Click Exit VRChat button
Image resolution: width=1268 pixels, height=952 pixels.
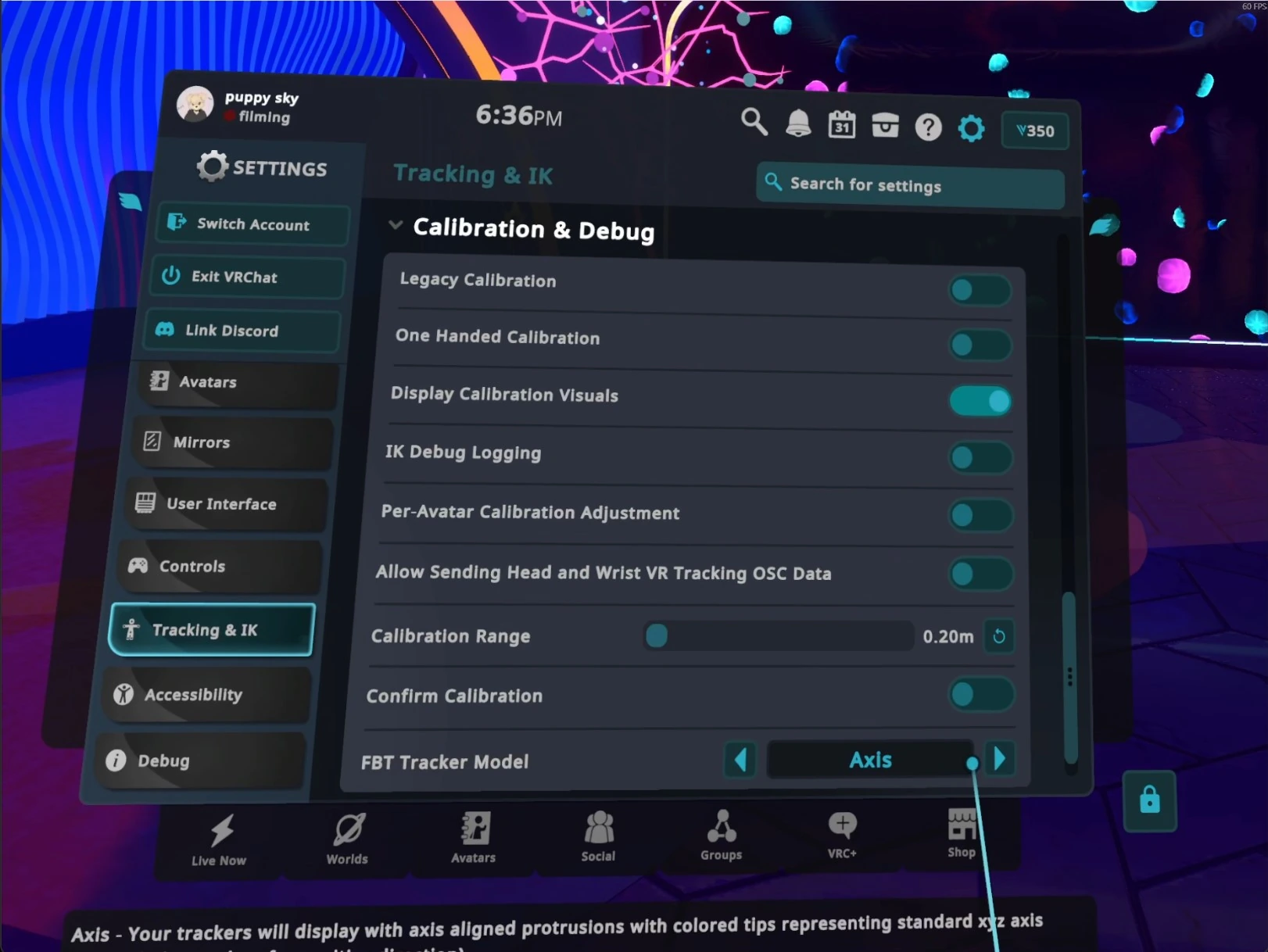(247, 277)
